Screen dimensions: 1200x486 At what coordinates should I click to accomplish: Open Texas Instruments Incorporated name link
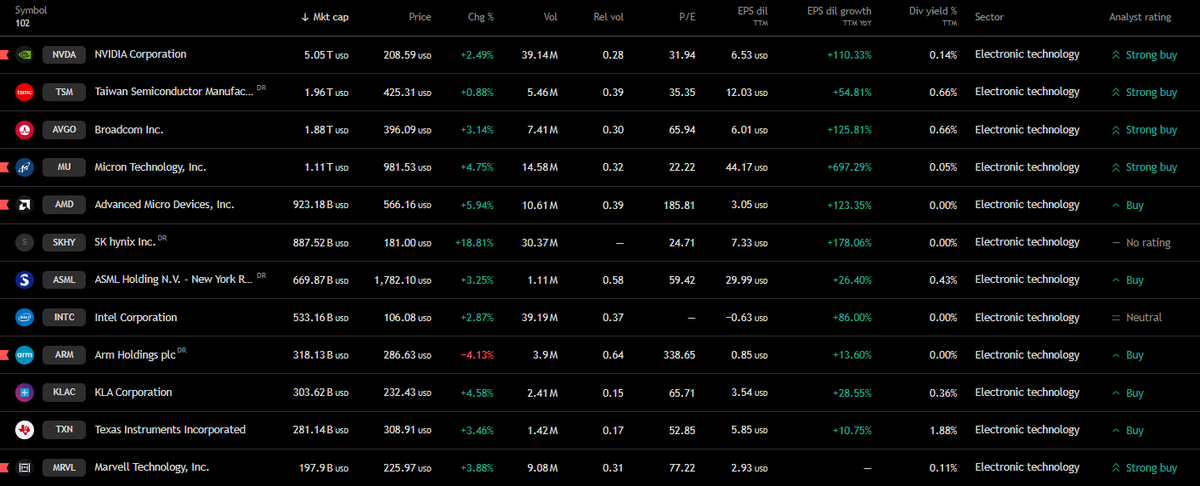tap(170, 430)
